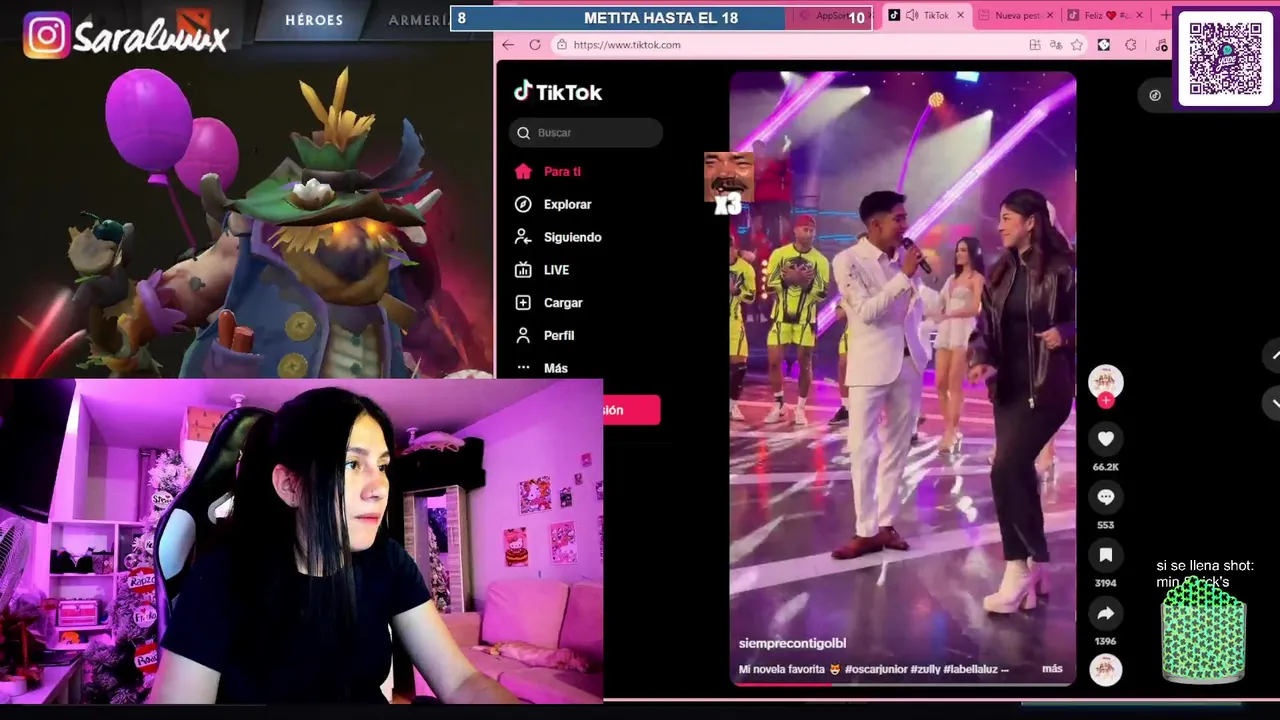Open the Para ti feed

click(x=547, y=171)
